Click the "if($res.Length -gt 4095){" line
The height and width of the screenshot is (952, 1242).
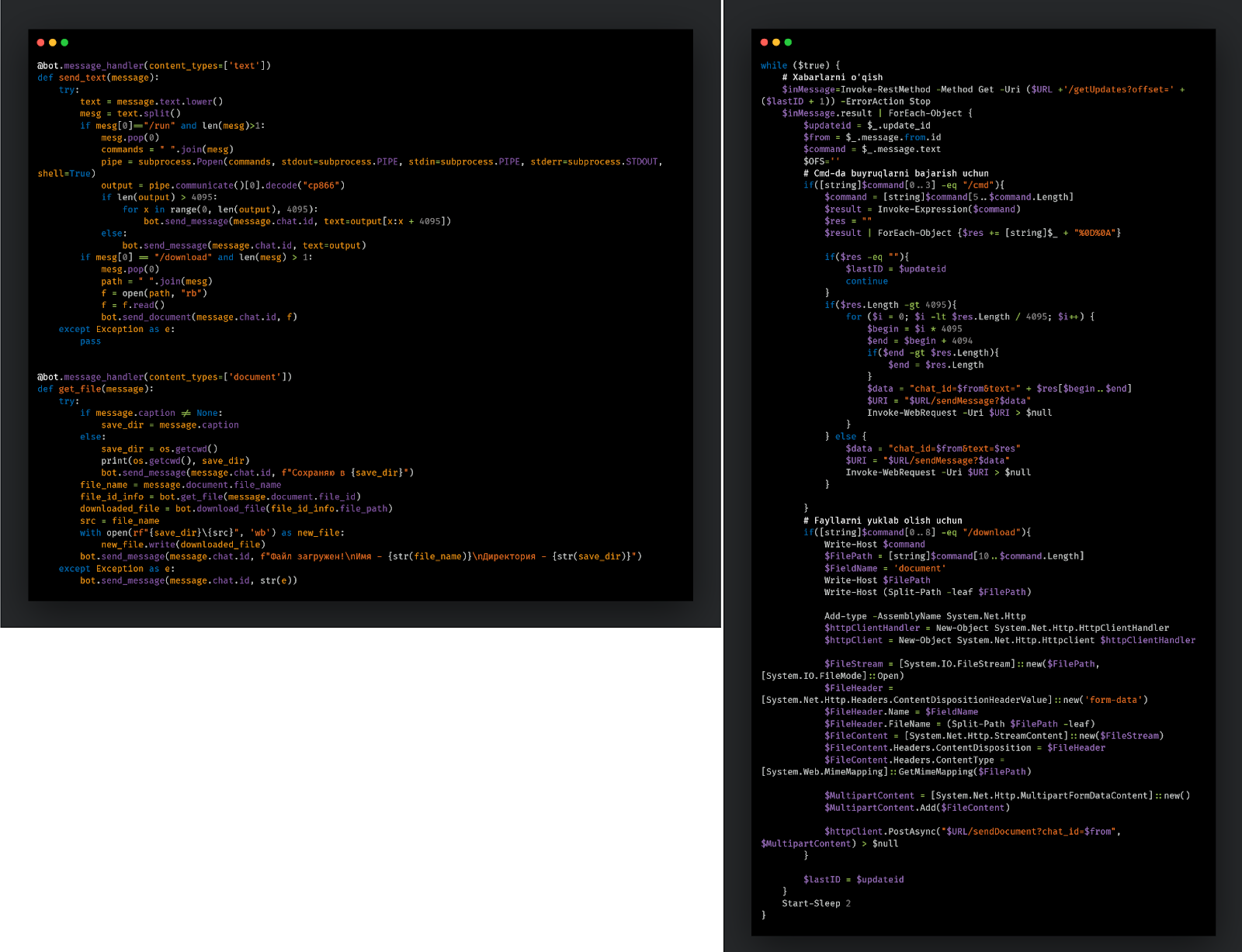click(x=890, y=305)
